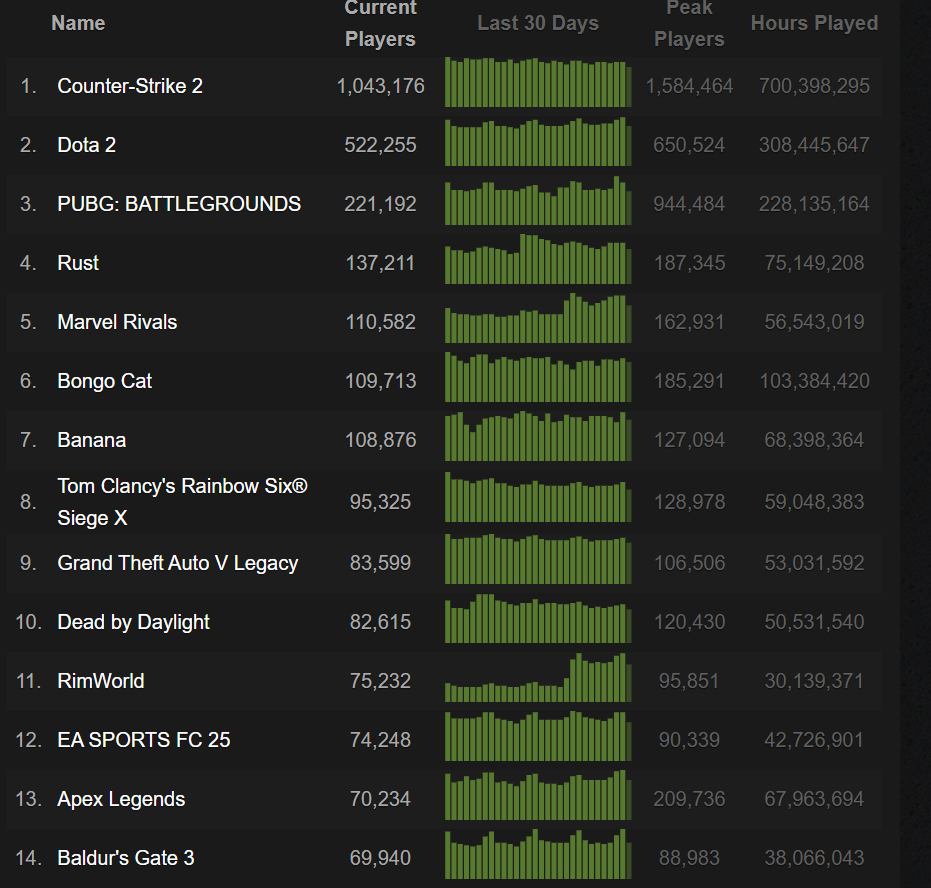The width and height of the screenshot is (931, 888).
Task: Click EA SPORTS FC 25's bar chart
Action: [538, 736]
